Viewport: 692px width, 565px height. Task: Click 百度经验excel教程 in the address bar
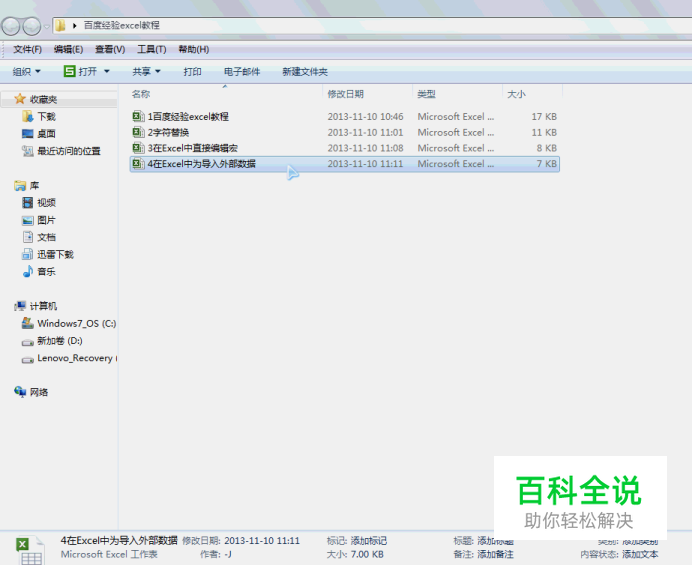122,25
